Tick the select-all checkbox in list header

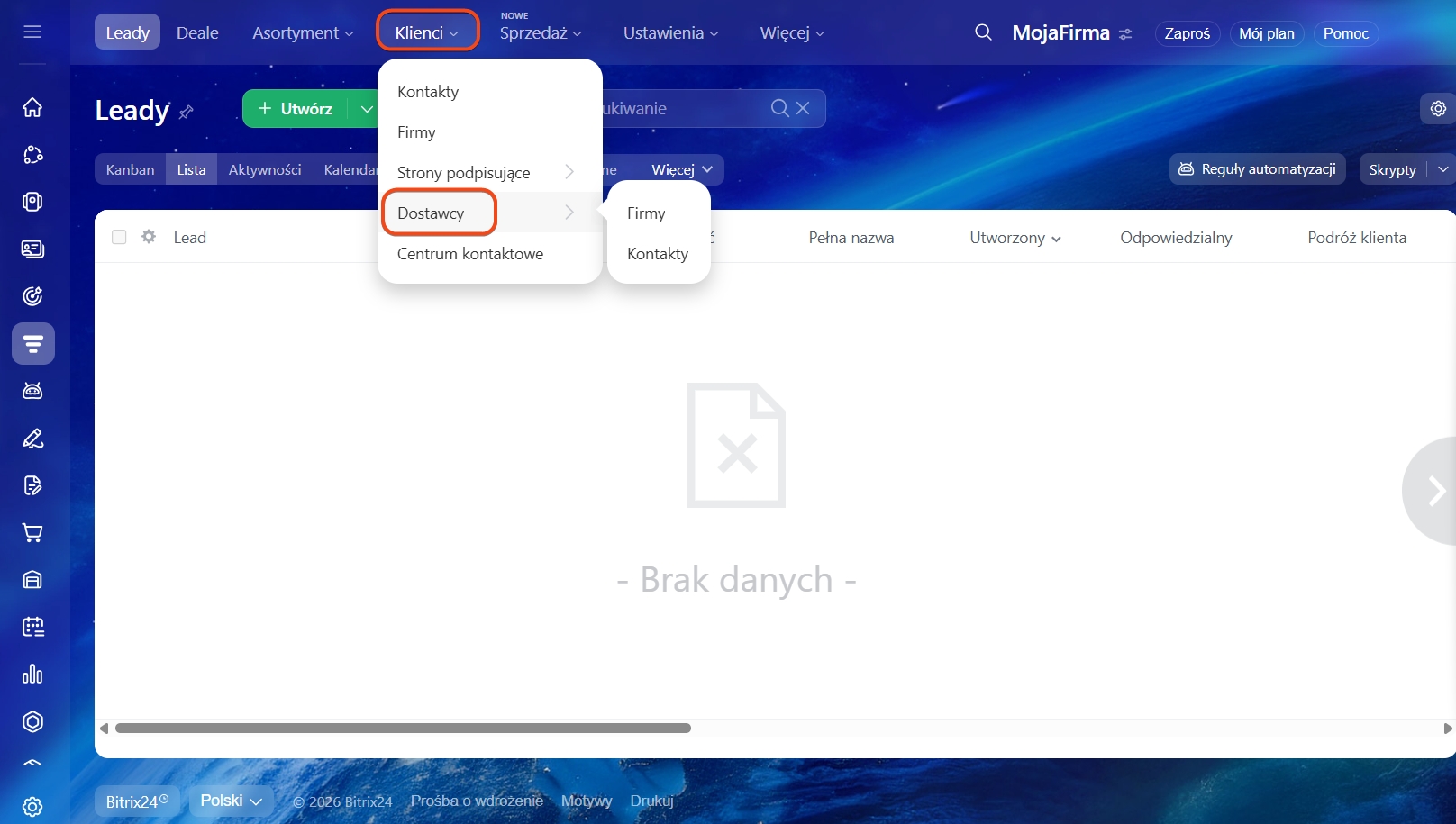click(x=119, y=237)
